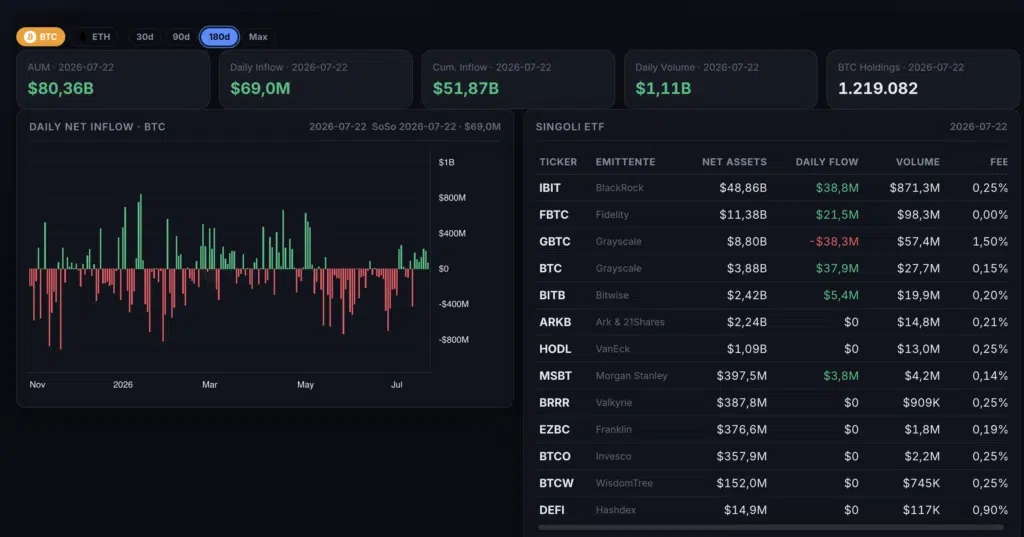Click the 1,50% fee value

(990, 242)
